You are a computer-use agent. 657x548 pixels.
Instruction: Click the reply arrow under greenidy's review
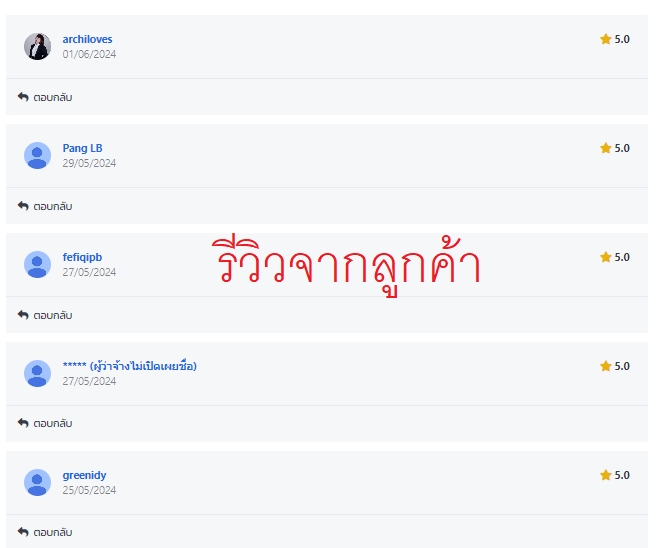[23, 532]
